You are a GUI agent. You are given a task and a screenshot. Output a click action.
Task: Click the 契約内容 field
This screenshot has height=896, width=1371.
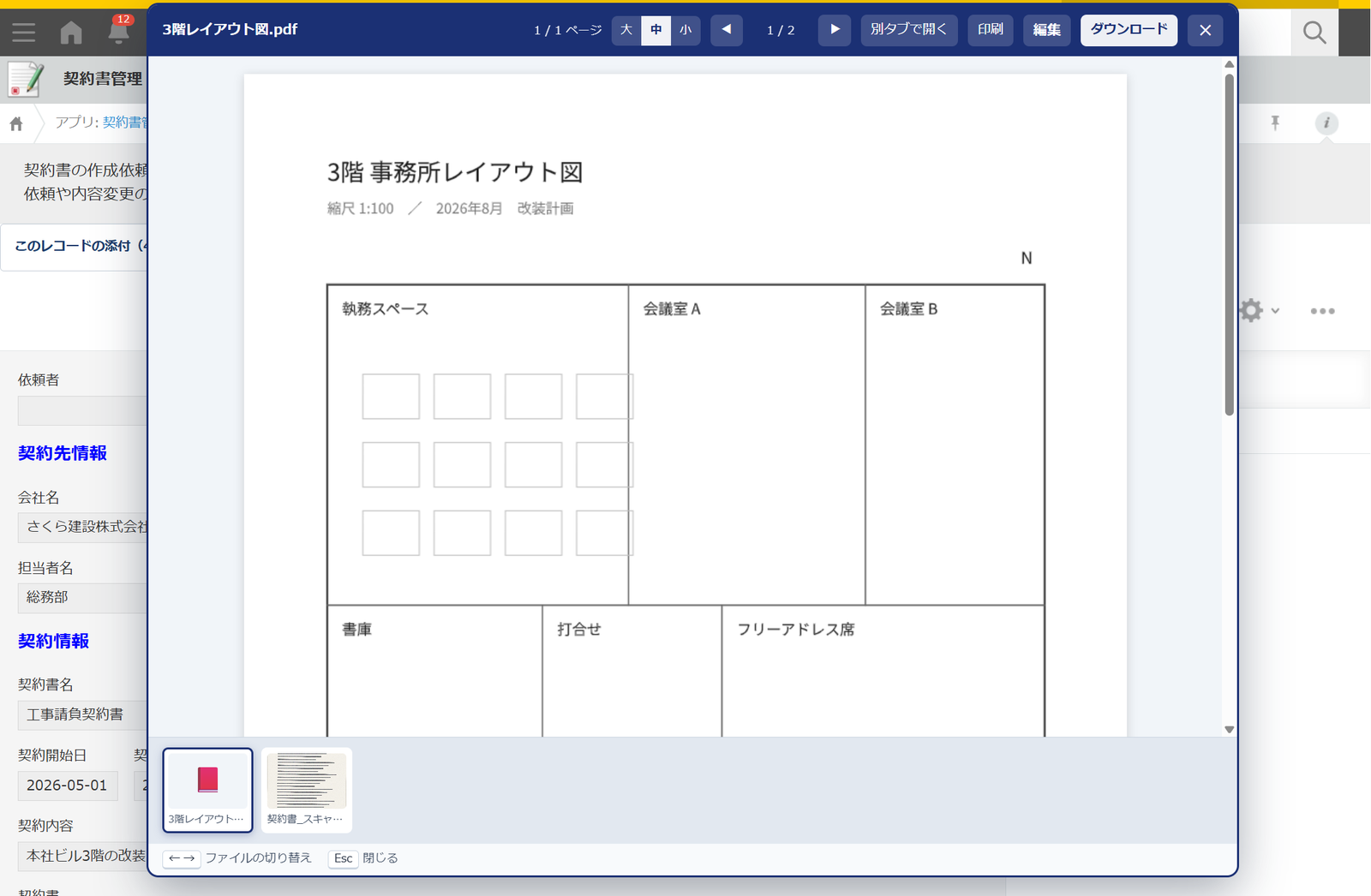pos(82,856)
